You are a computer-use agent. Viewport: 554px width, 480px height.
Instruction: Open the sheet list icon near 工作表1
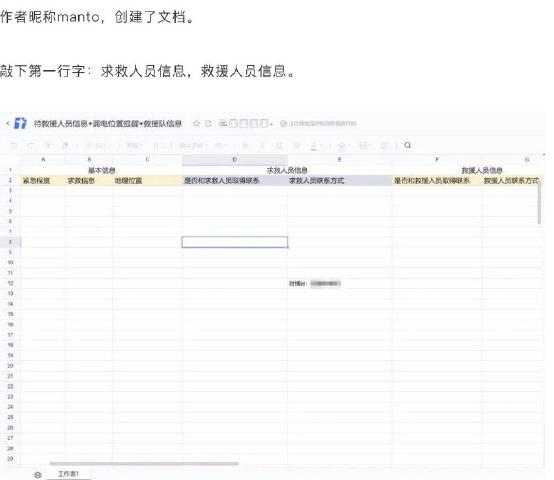[x=38, y=475]
